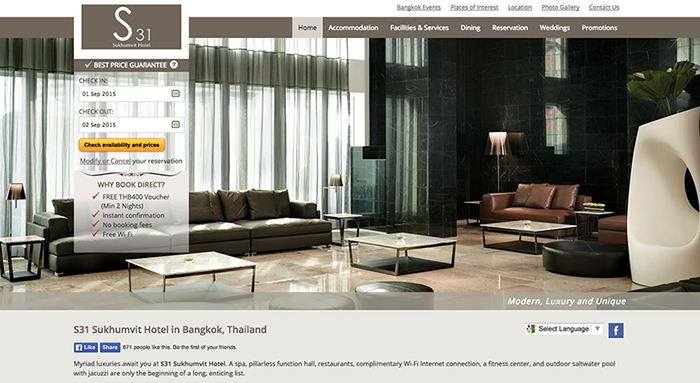Click the Facebook Share button
Screen dimensions: 700x383
click(110, 347)
